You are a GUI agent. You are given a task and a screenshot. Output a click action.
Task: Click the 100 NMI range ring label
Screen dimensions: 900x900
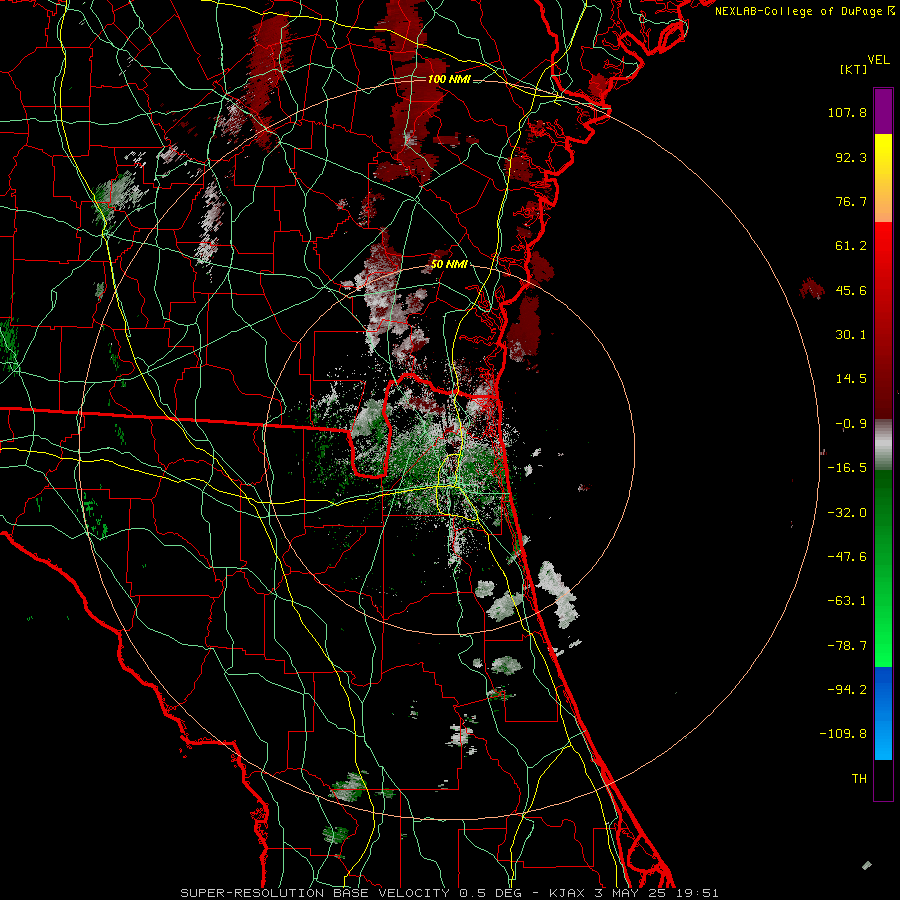(x=449, y=79)
